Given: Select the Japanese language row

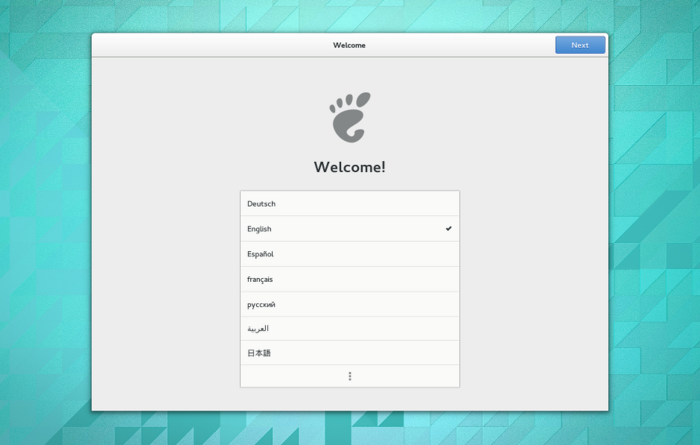Looking at the screenshot, I should [x=350, y=353].
